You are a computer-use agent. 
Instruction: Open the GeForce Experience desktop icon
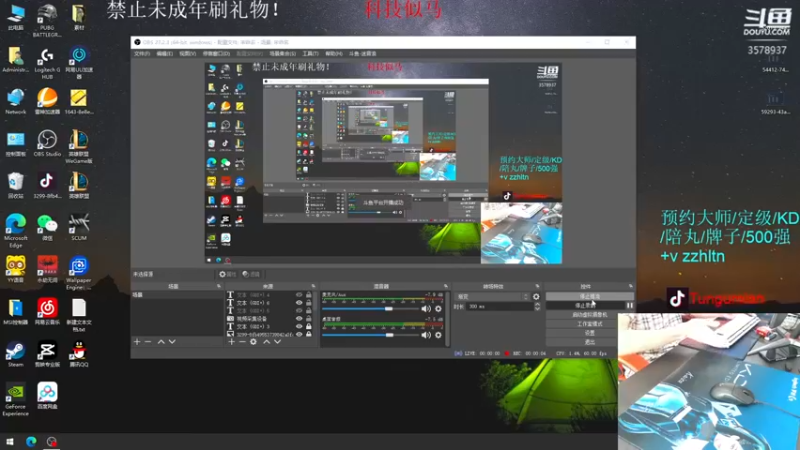point(15,399)
